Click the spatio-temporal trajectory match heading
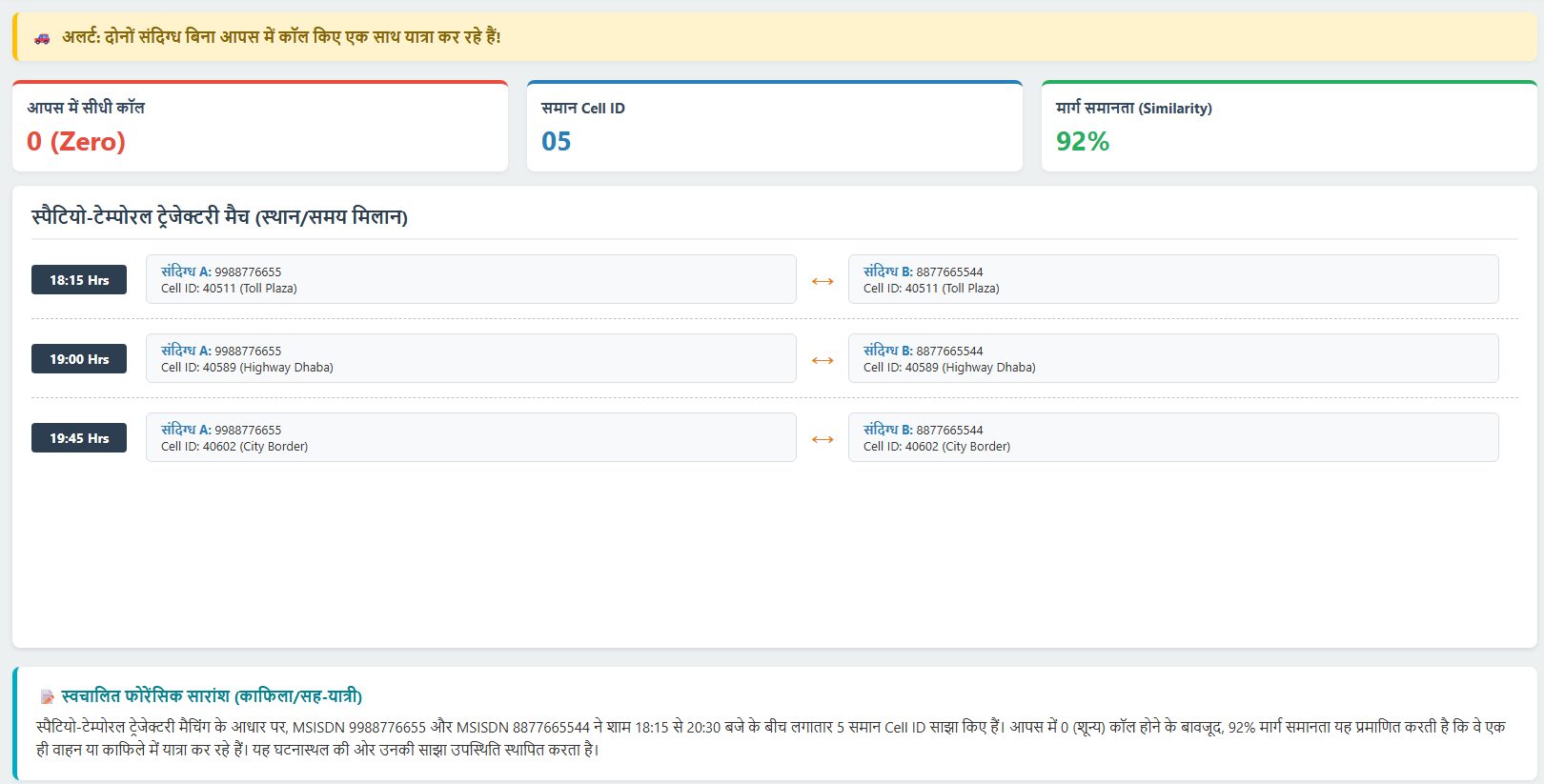Screen dimensions: 1544x784 point(220,217)
